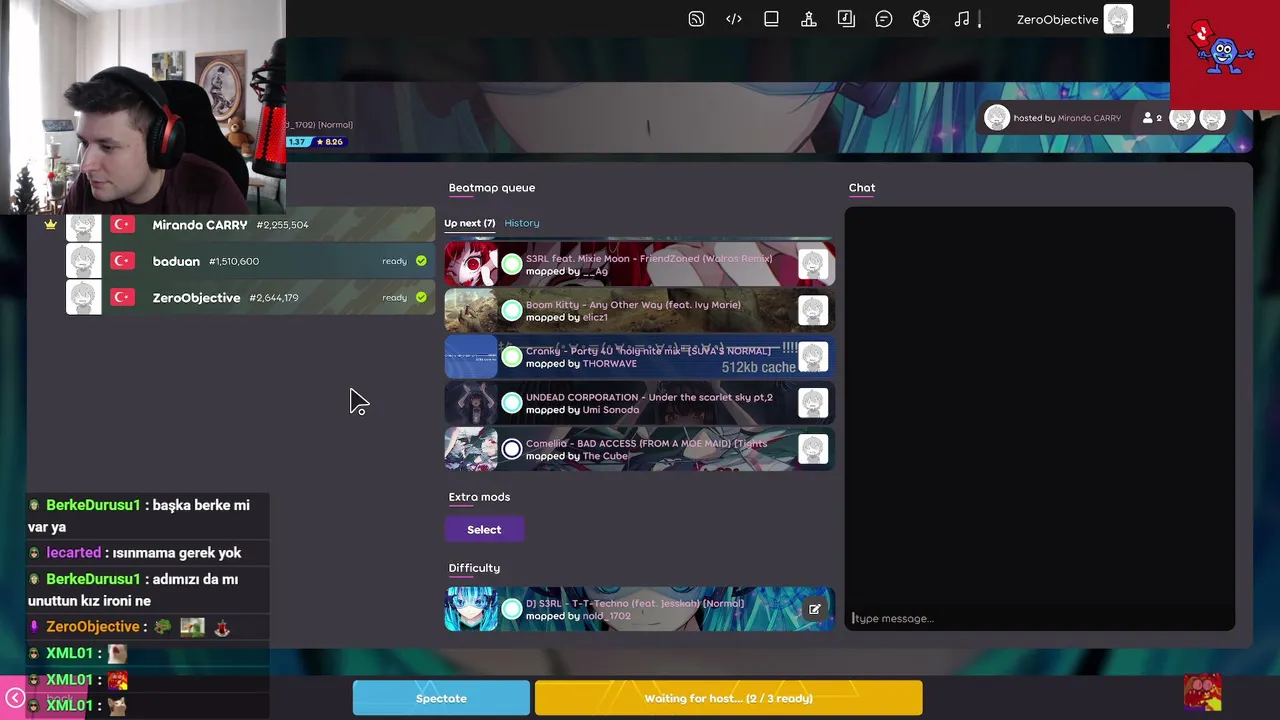1280x720 pixels.
Task: Click the difficulty icon on UNDEAD CORPORATION
Action: tap(512, 403)
